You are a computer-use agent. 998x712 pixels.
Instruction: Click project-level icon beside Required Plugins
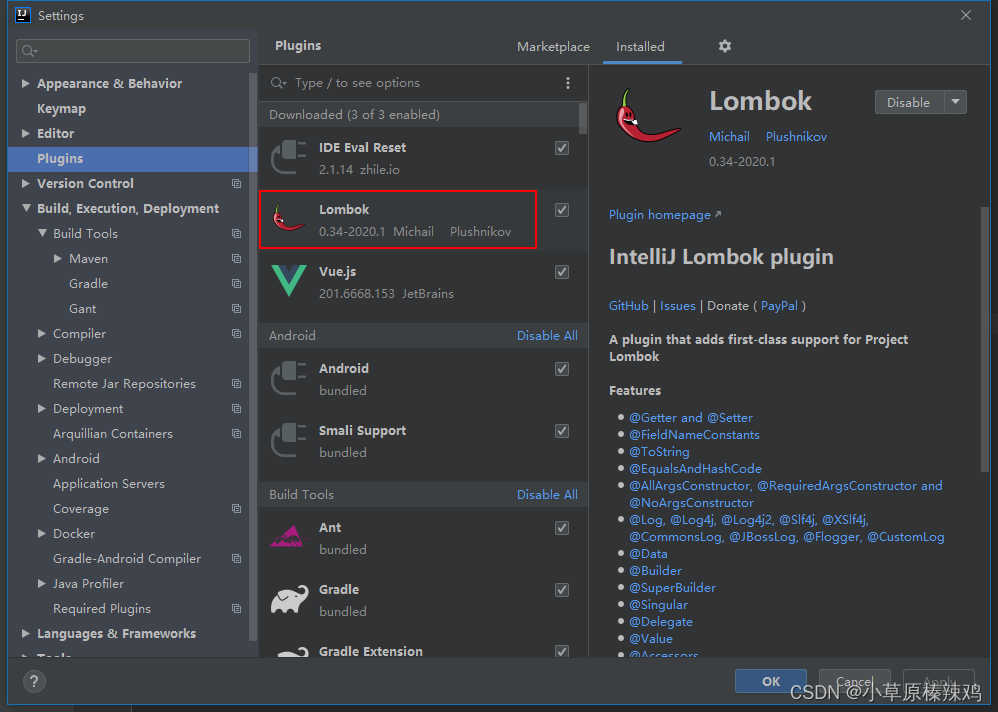pyautogui.click(x=236, y=608)
